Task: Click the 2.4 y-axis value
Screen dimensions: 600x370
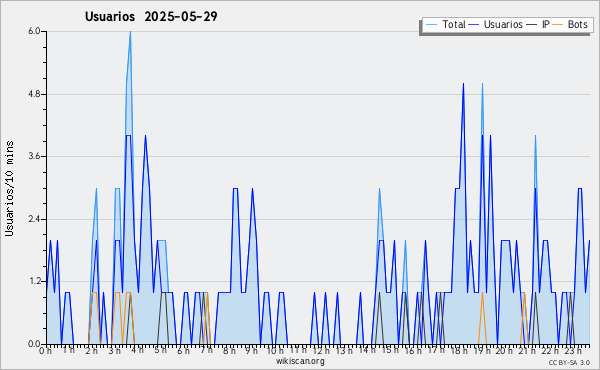Action: click(x=34, y=219)
